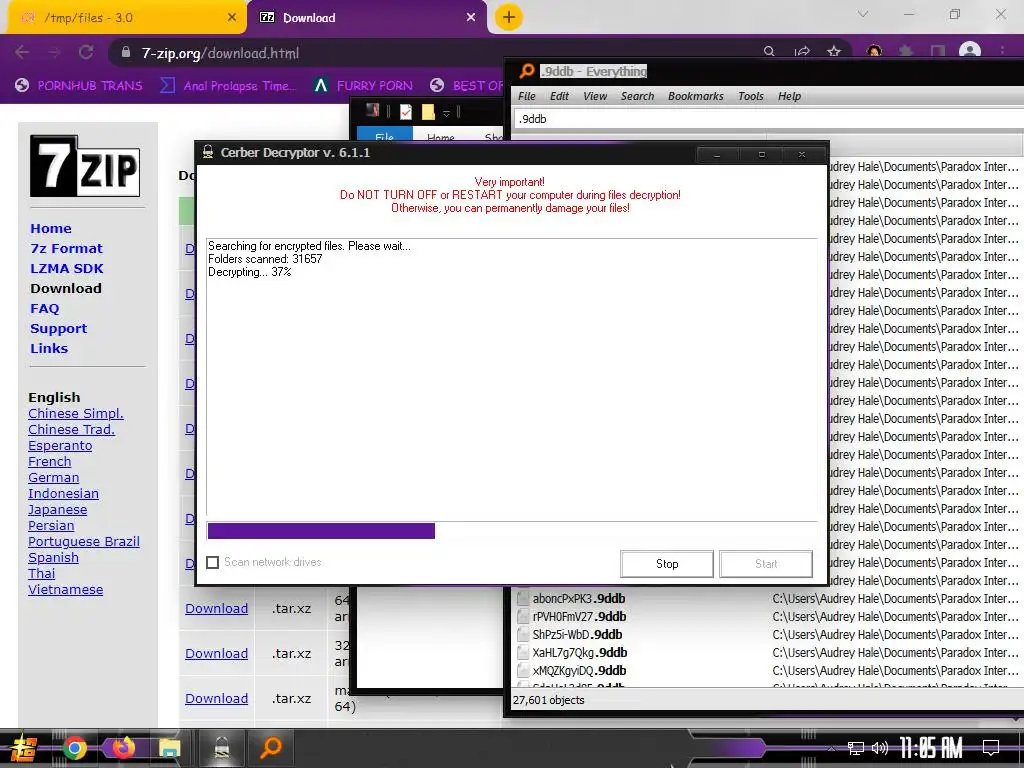
Task: Click the Cerber Decryptor taskbar icon
Action: 222,748
